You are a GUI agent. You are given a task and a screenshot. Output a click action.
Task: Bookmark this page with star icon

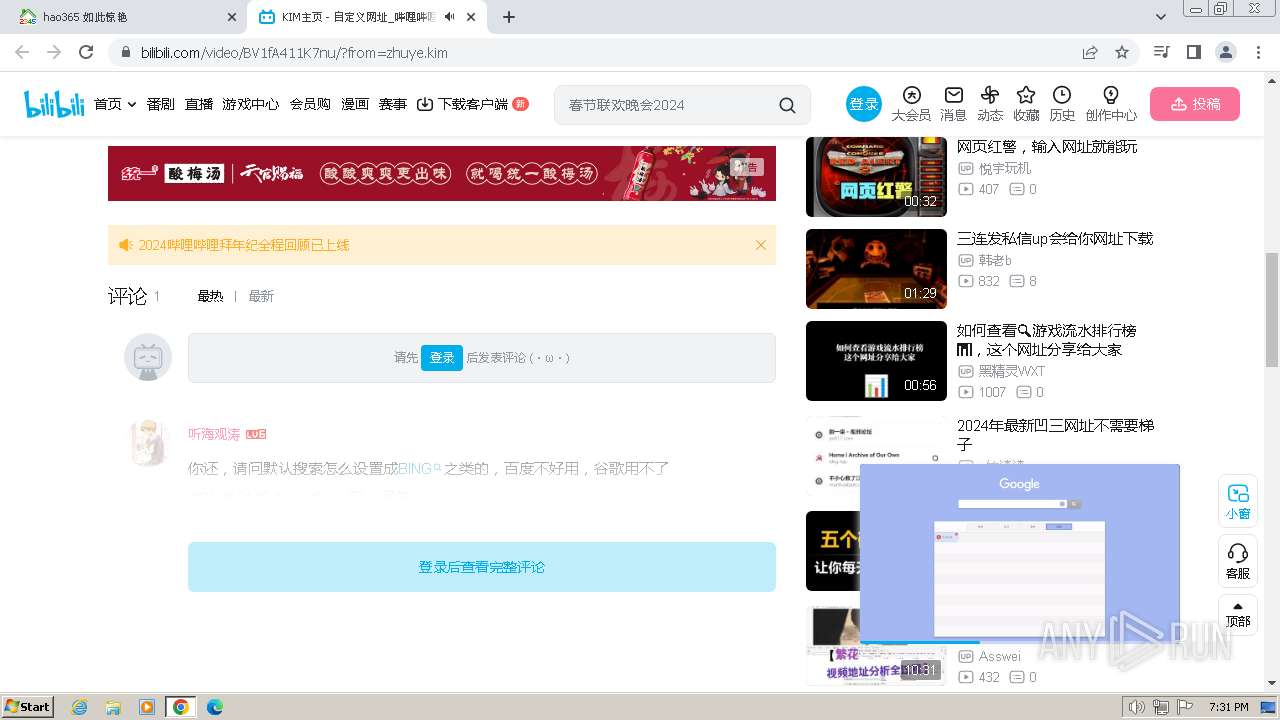click(x=1122, y=52)
